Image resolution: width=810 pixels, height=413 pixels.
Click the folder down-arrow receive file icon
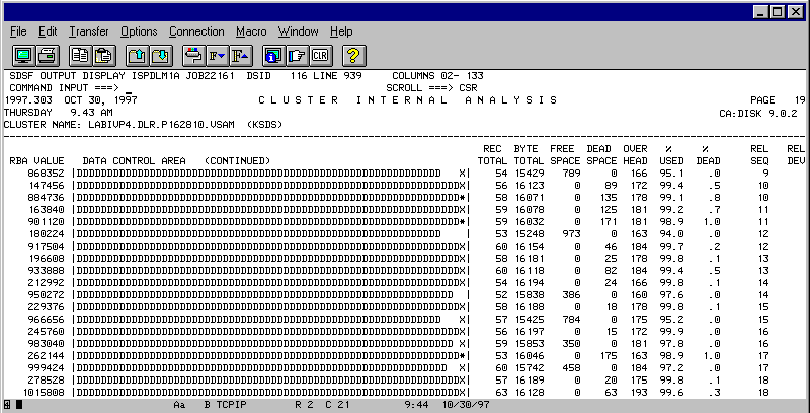pos(161,55)
